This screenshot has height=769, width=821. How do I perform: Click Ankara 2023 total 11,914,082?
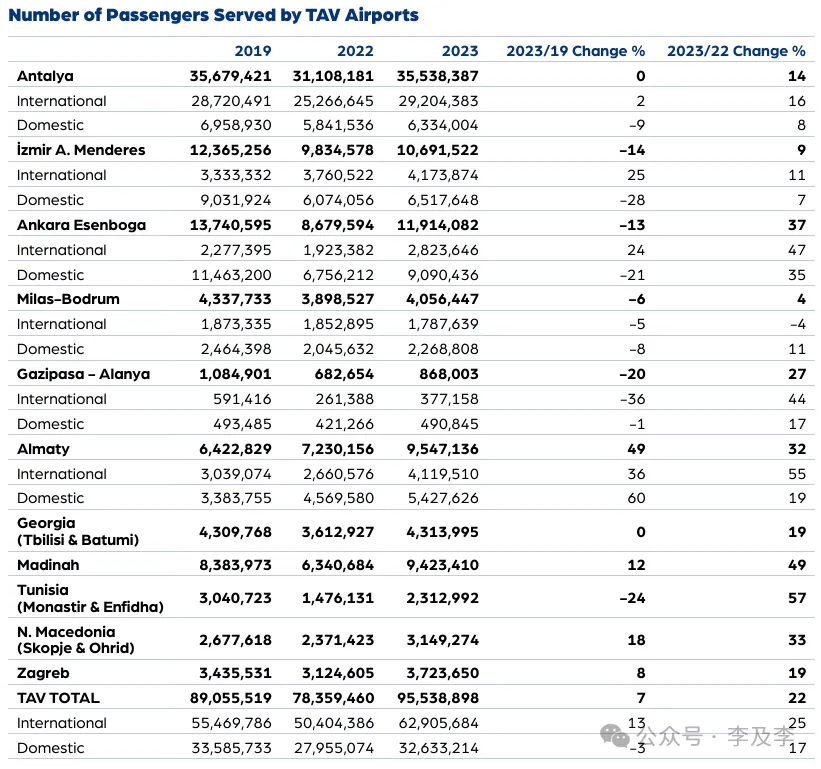[x=437, y=226]
